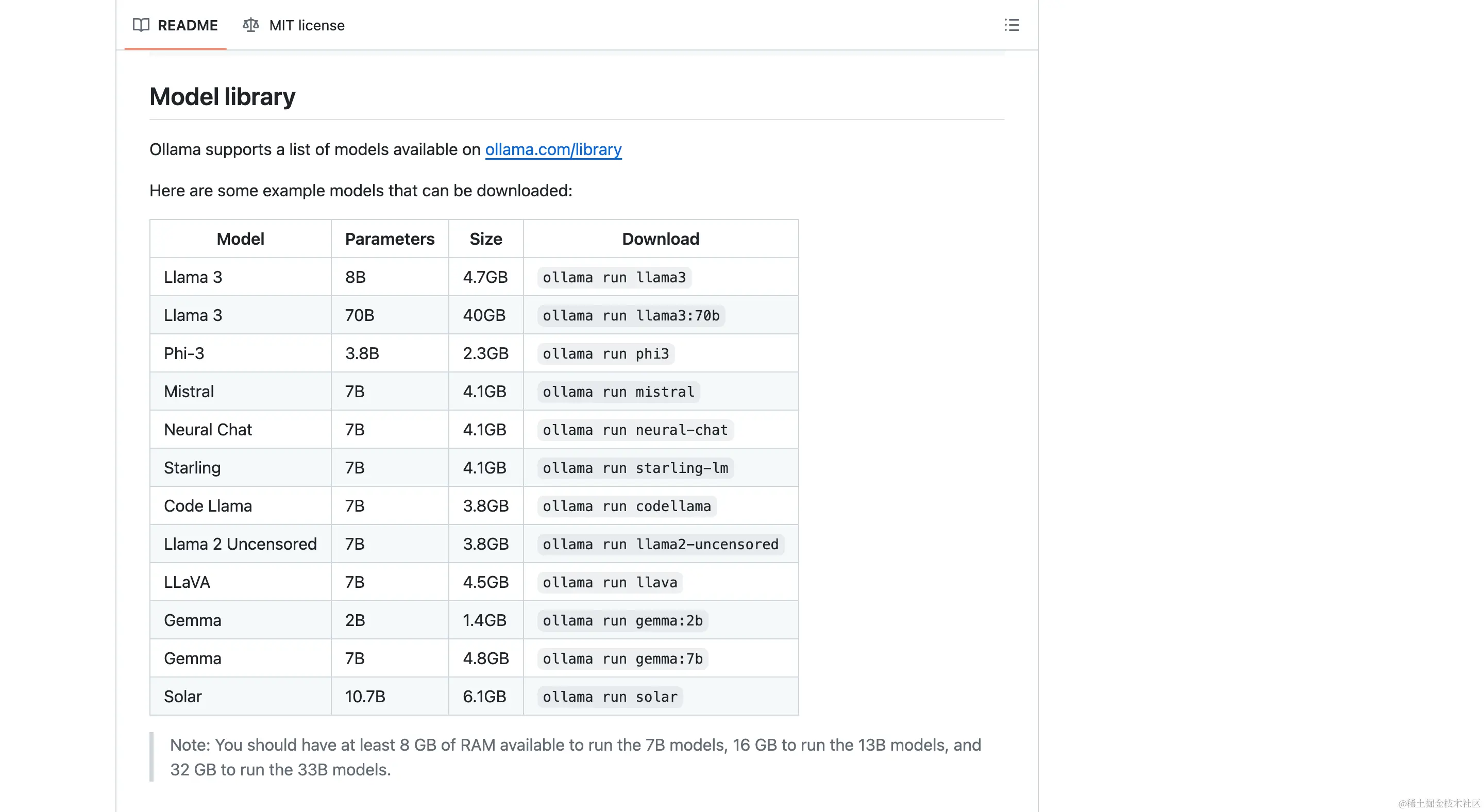Open the README outline list icon
This screenshot has height=812, width=1484.
pos(1011,25)
